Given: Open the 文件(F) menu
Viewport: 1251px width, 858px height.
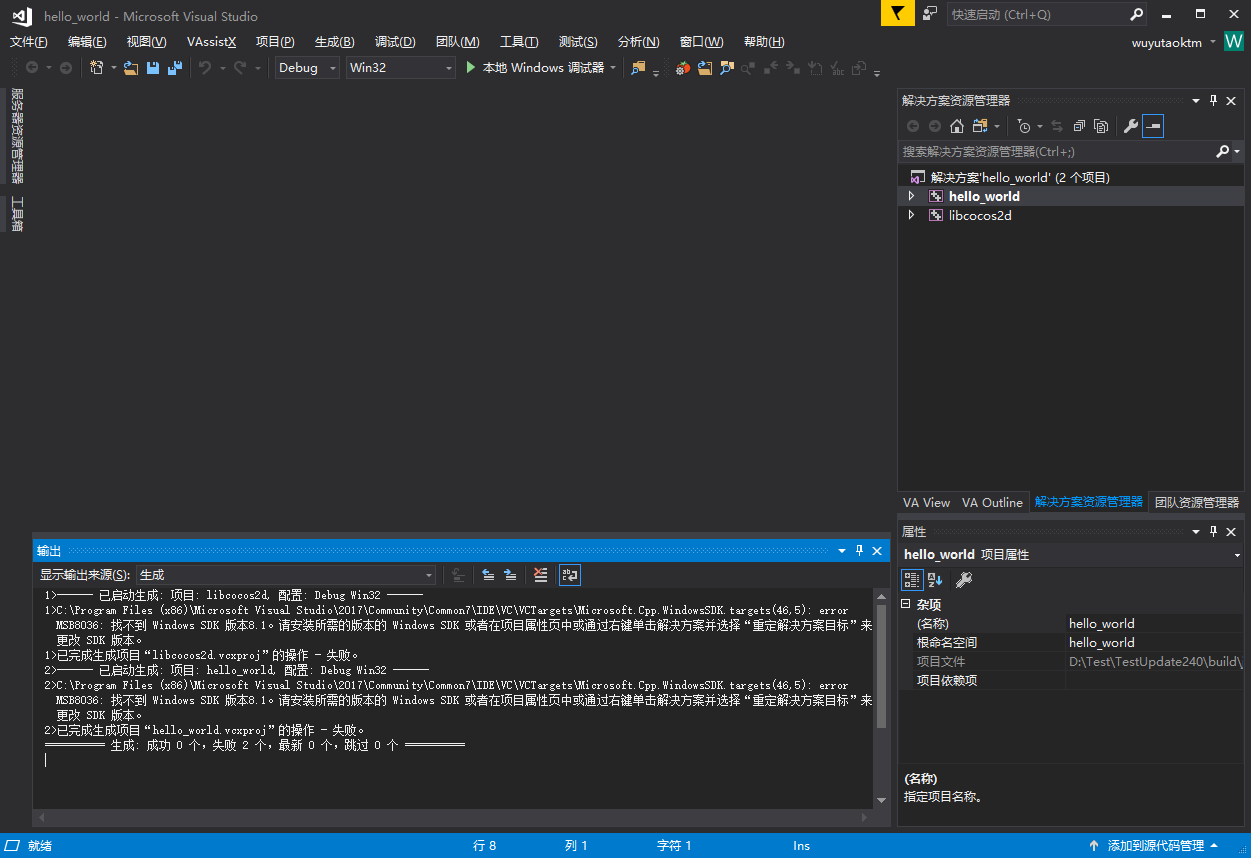Looking at the screenshot, I should click(29, 42).
